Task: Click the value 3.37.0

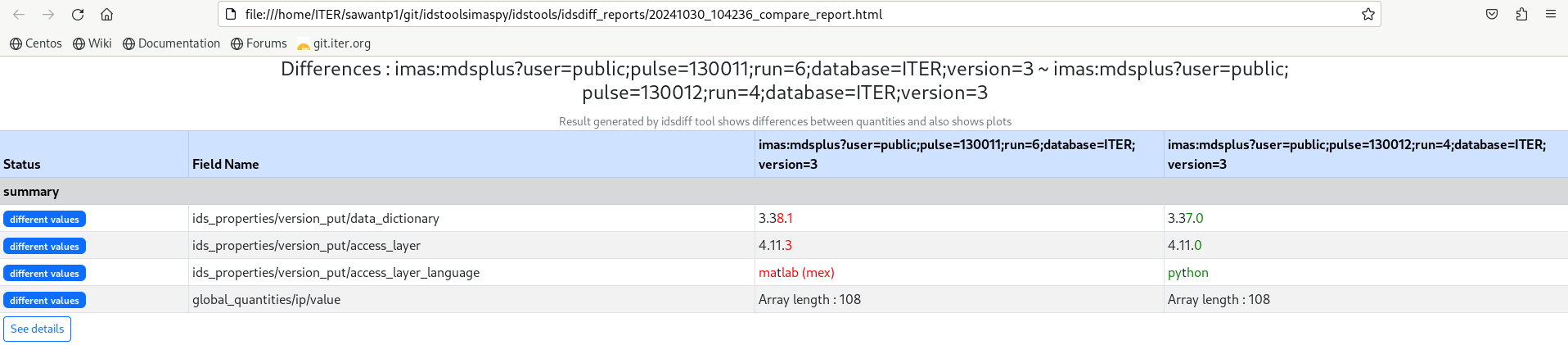Action: pyautogui.click(x=1186, y=218)
